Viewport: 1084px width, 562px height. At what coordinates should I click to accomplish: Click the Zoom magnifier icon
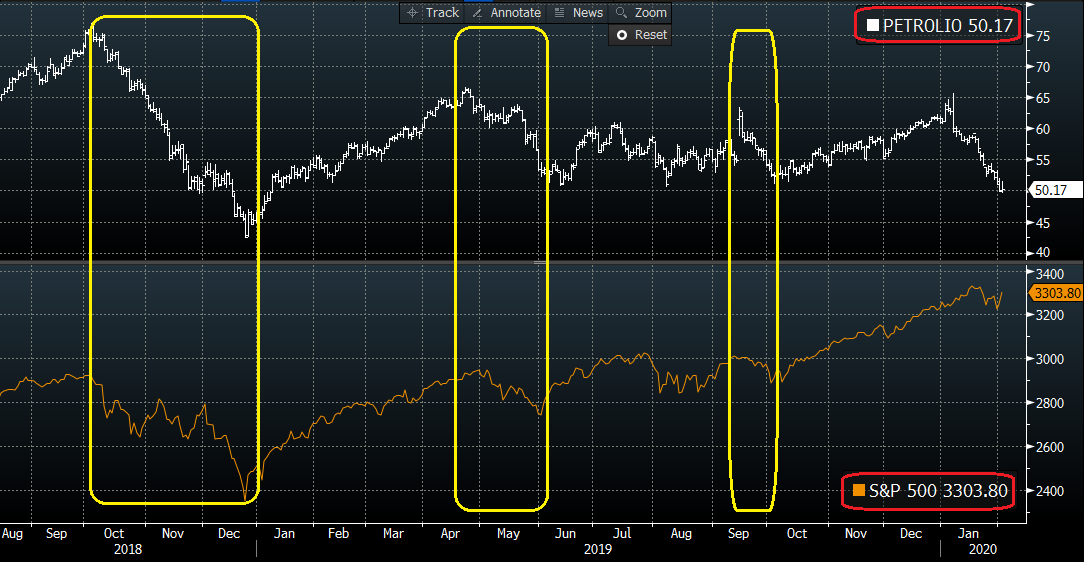(621, 13)
